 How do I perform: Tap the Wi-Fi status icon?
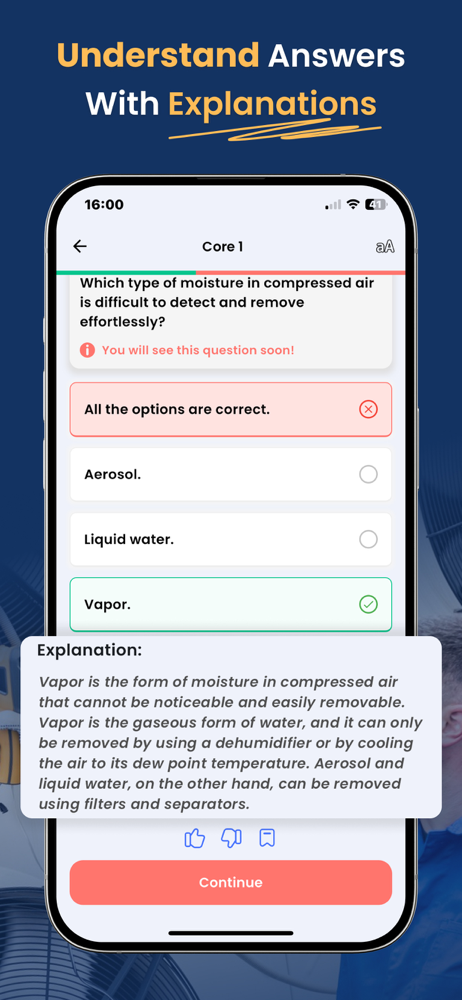click(x=352, y=205)
